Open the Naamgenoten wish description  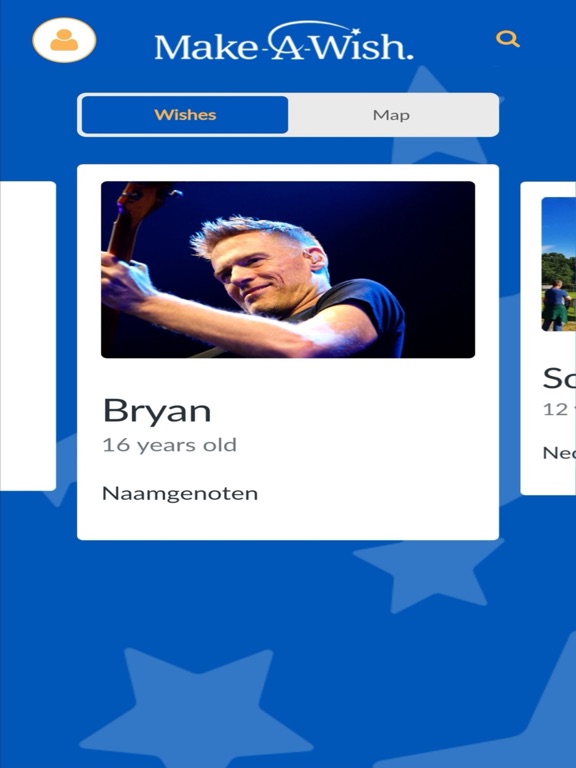pyautogui.click(x=180, y=493)
